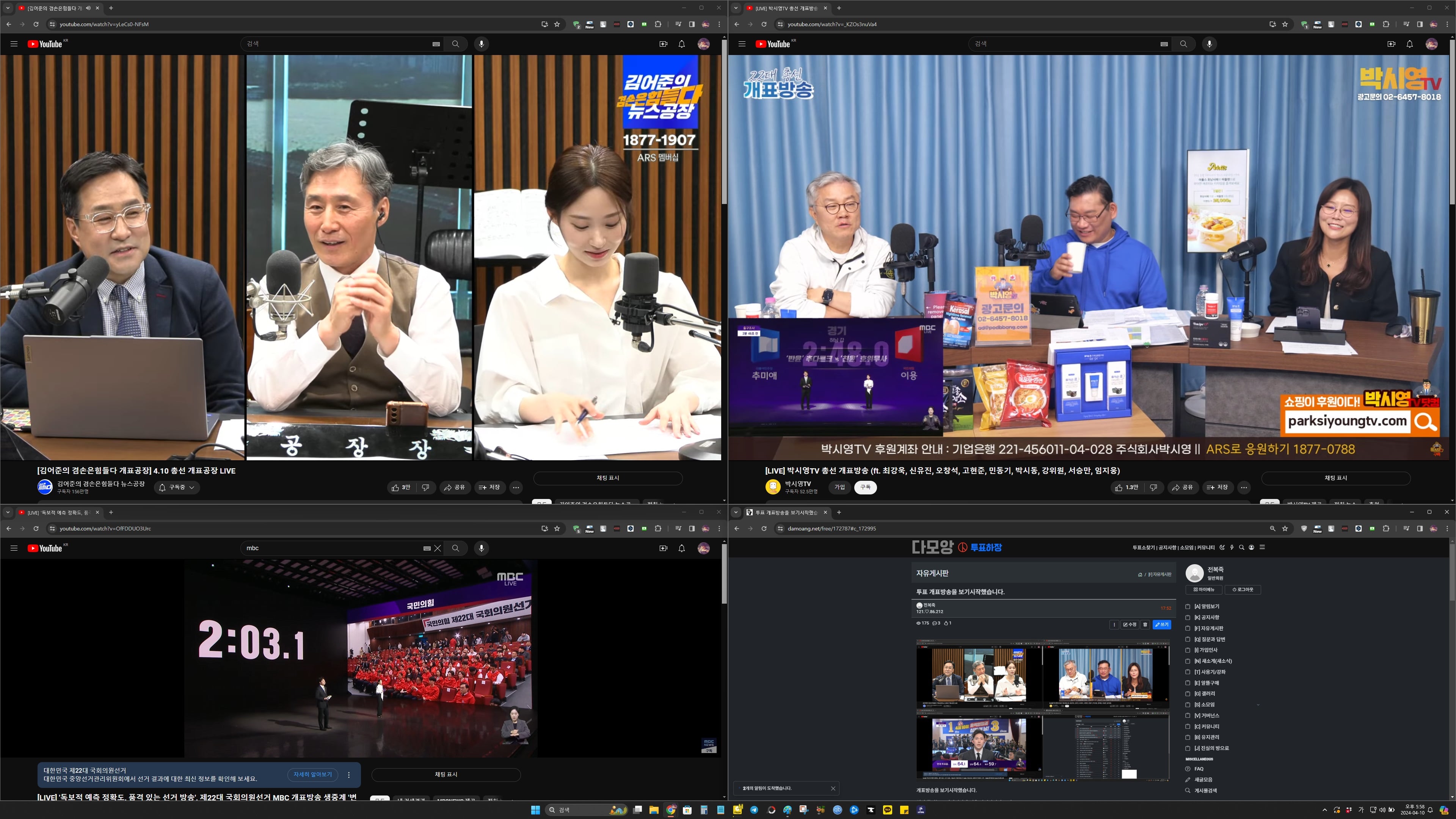Viewport: 1456px width, 819px height.
Task: Open Calculator from the taskbar
Action: coord(704,810)
